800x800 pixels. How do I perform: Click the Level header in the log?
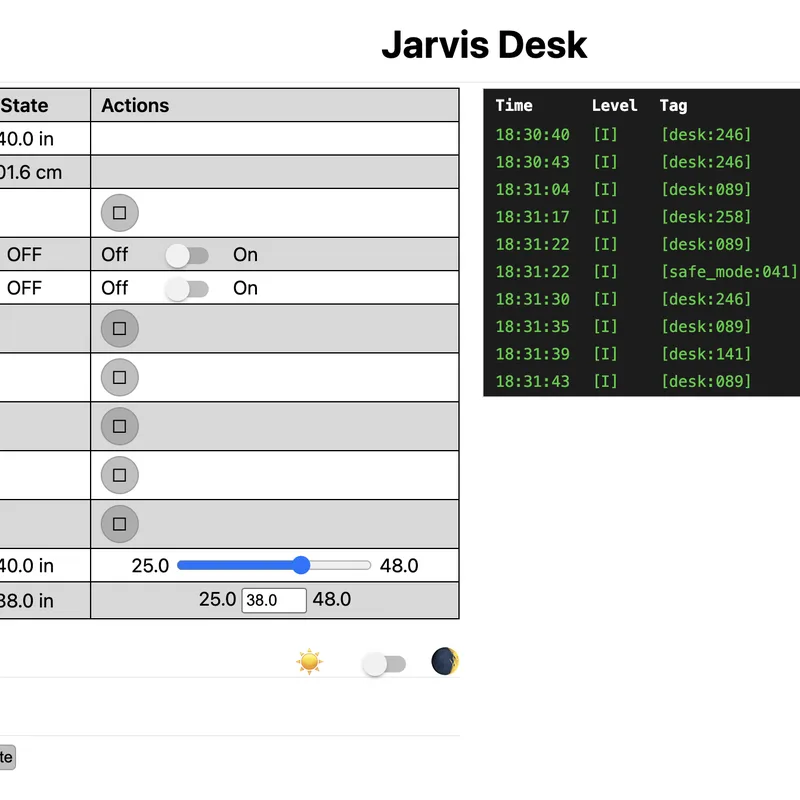(x=614, y=106)
